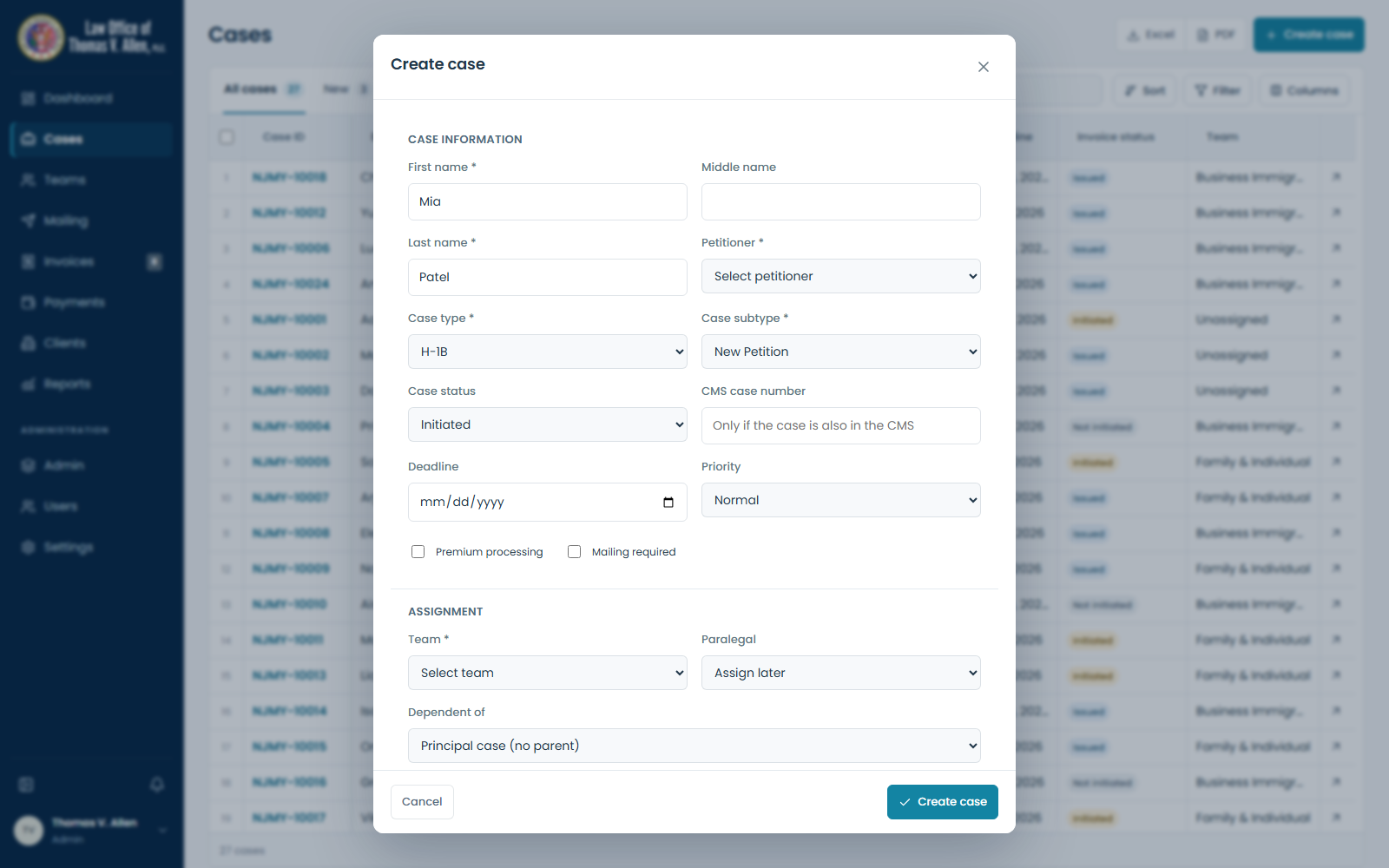Expand the Dependent of dropdown
Viewport: 1389px width, 868px height.
coord(694,746)
